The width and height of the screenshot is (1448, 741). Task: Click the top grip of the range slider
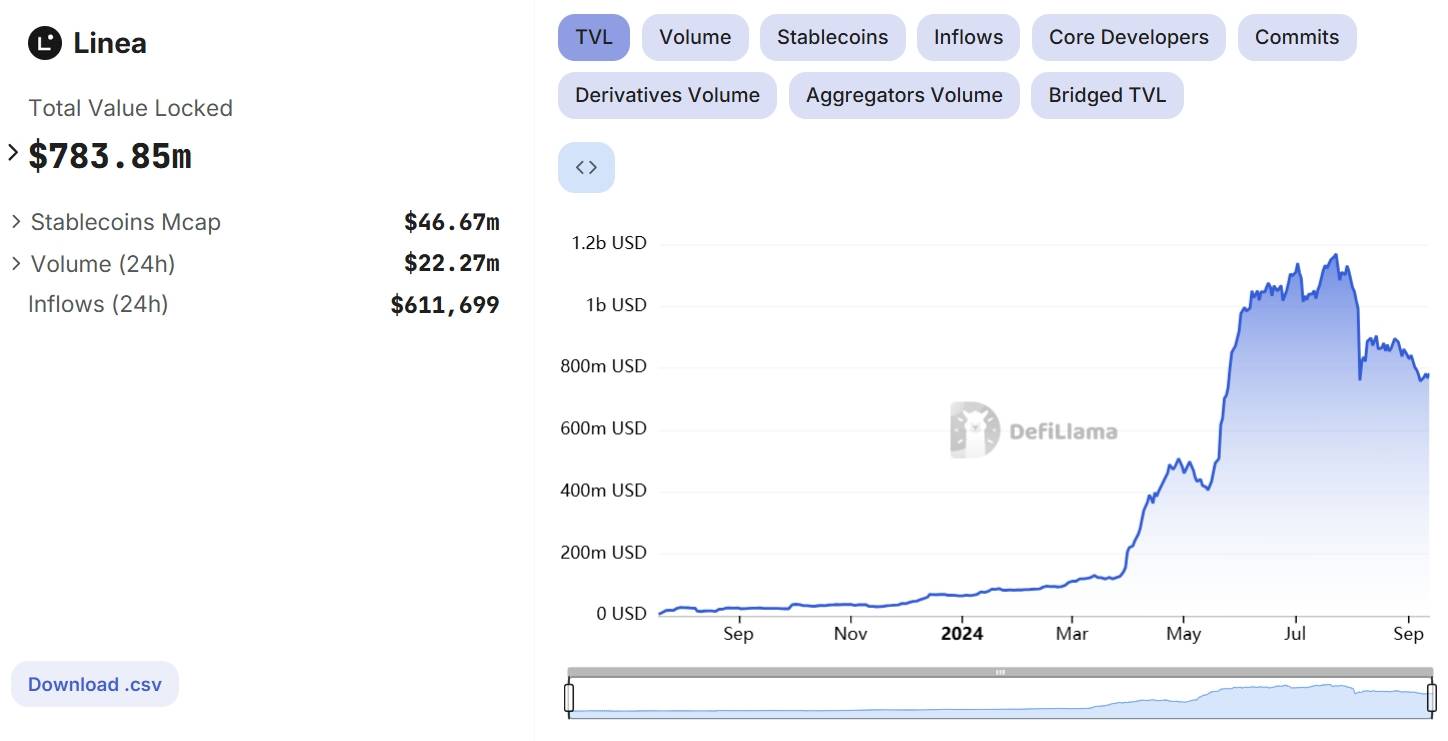[x=1000, y=673]
